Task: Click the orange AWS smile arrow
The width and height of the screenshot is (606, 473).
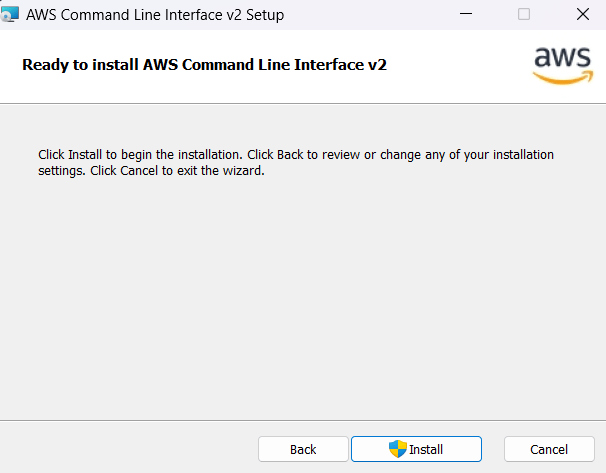Action: point(563,76)
